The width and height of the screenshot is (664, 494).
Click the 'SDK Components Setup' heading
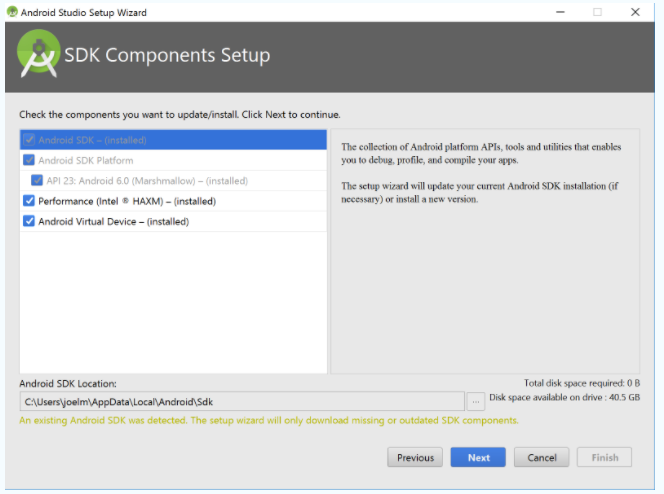[167, 55]
